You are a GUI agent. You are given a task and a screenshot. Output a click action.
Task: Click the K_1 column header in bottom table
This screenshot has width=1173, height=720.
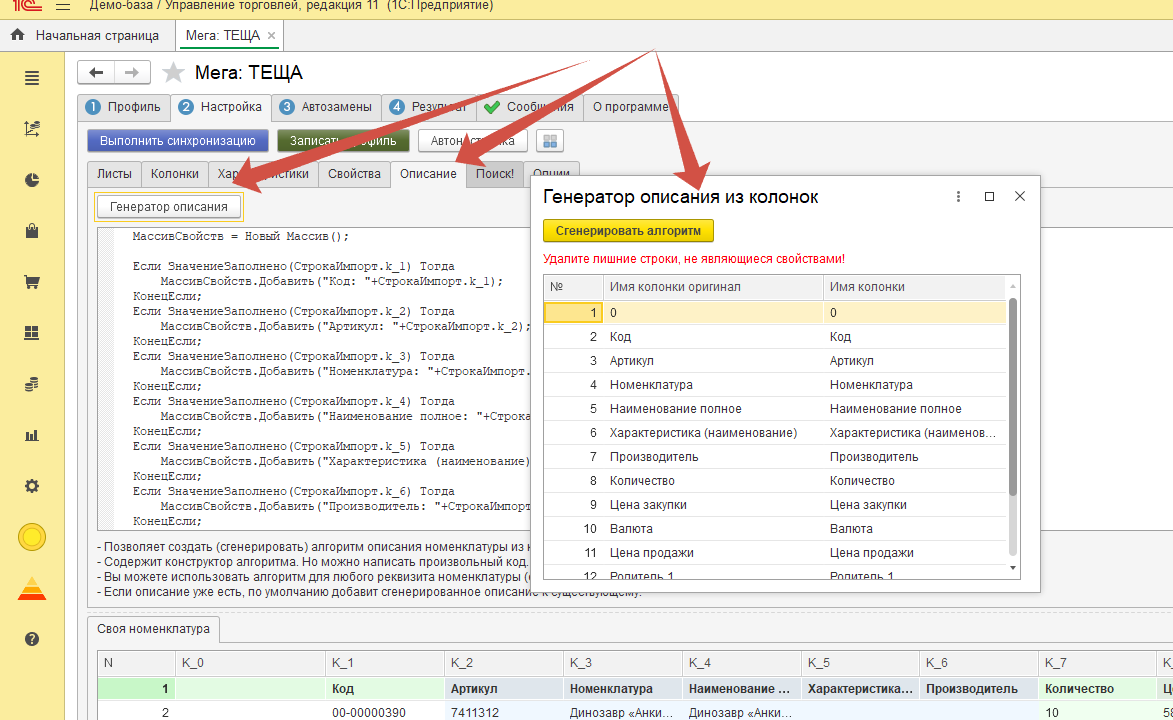click(385, 663)
